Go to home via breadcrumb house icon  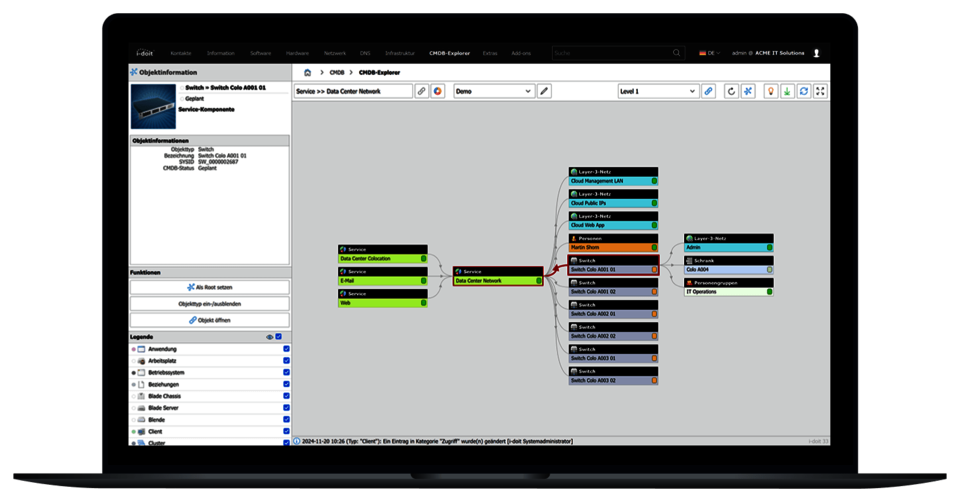(x=307, y=72)
